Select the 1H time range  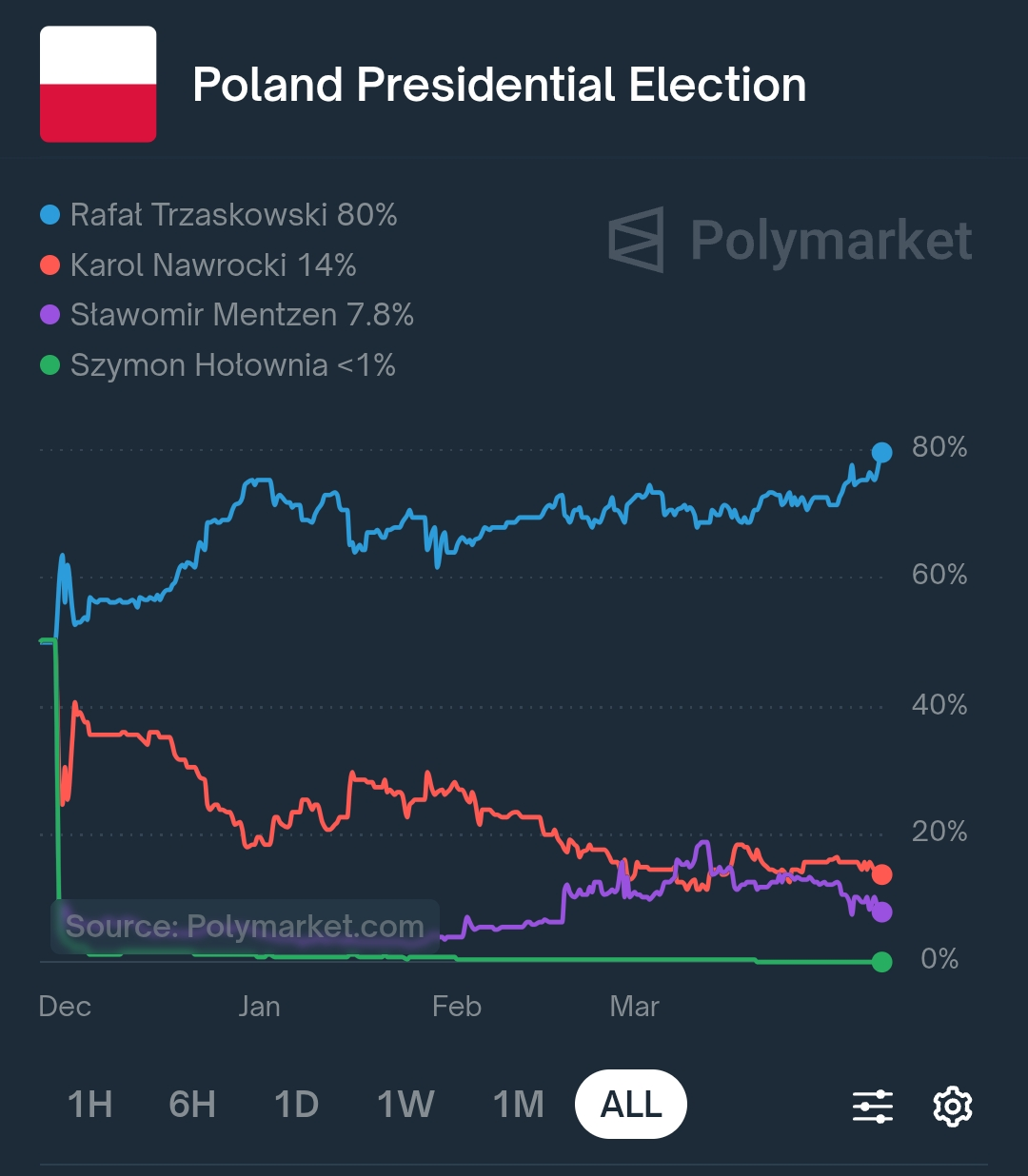90,1105
